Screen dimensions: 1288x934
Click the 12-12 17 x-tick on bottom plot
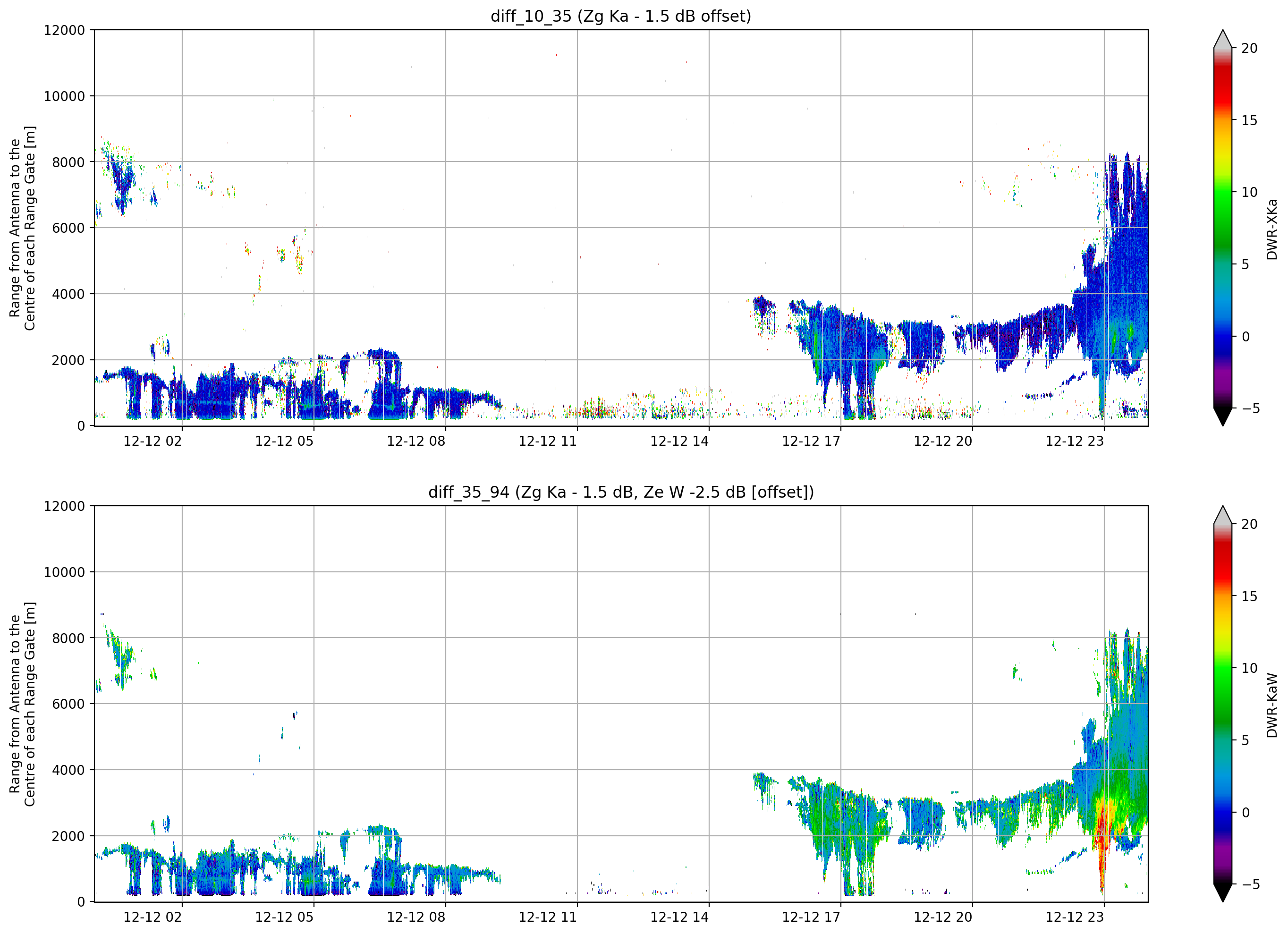tap(812, 917)
